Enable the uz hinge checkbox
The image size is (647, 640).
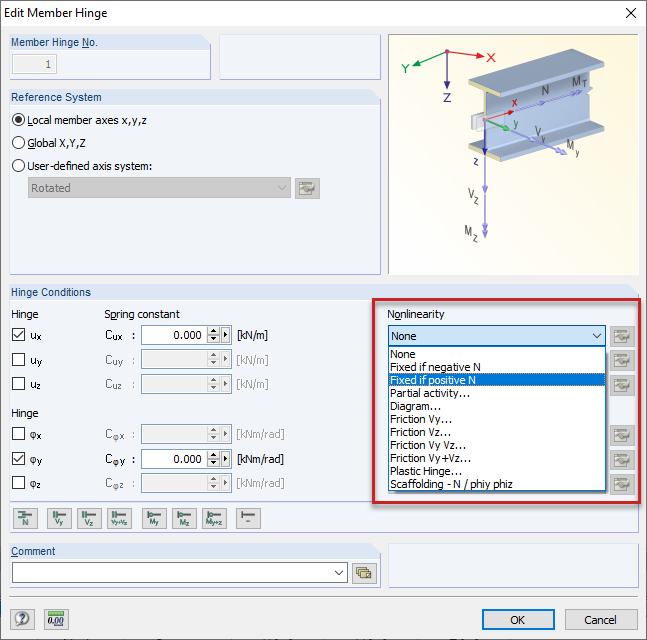[x=19, y=383]
